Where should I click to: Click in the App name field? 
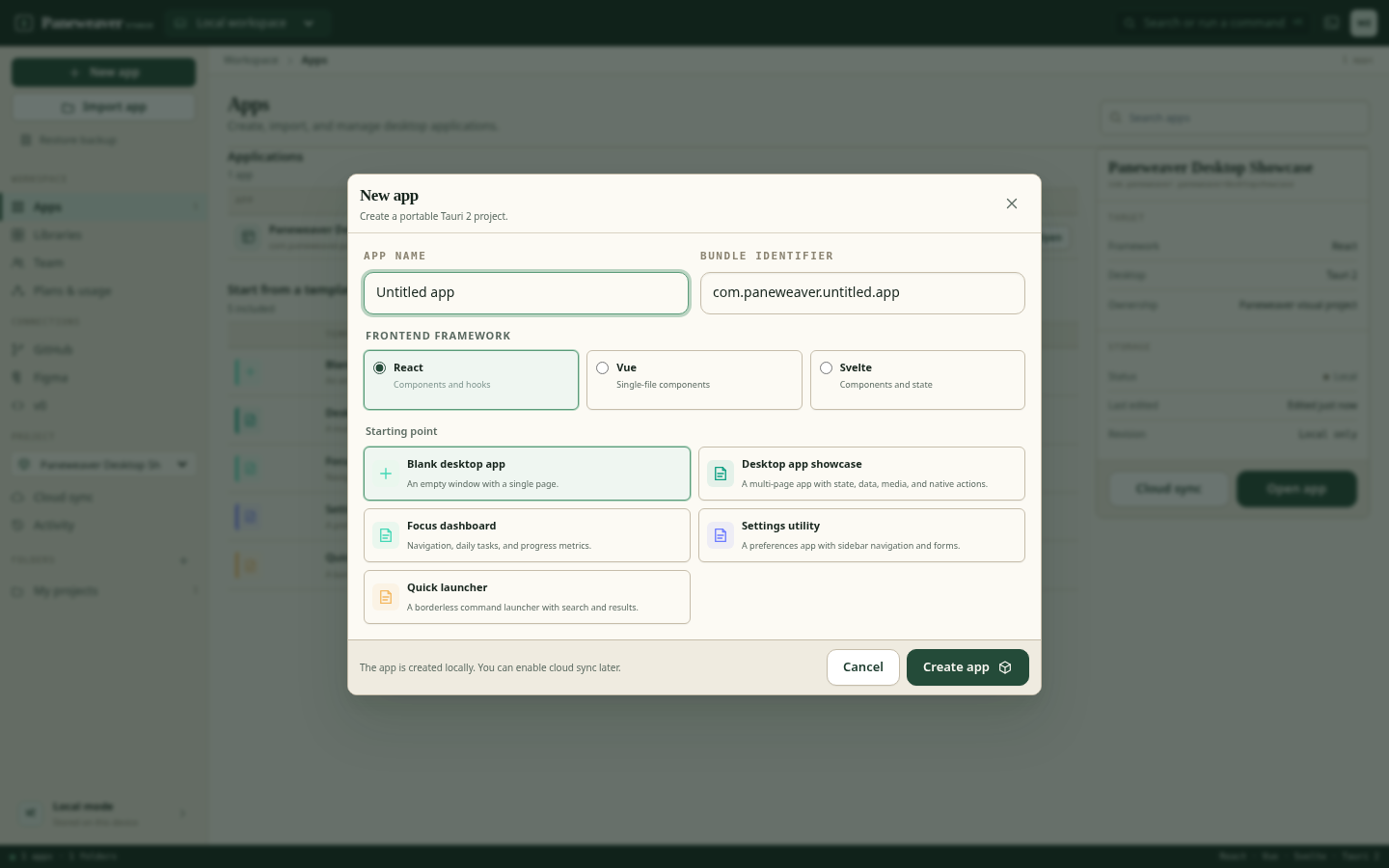526,293
